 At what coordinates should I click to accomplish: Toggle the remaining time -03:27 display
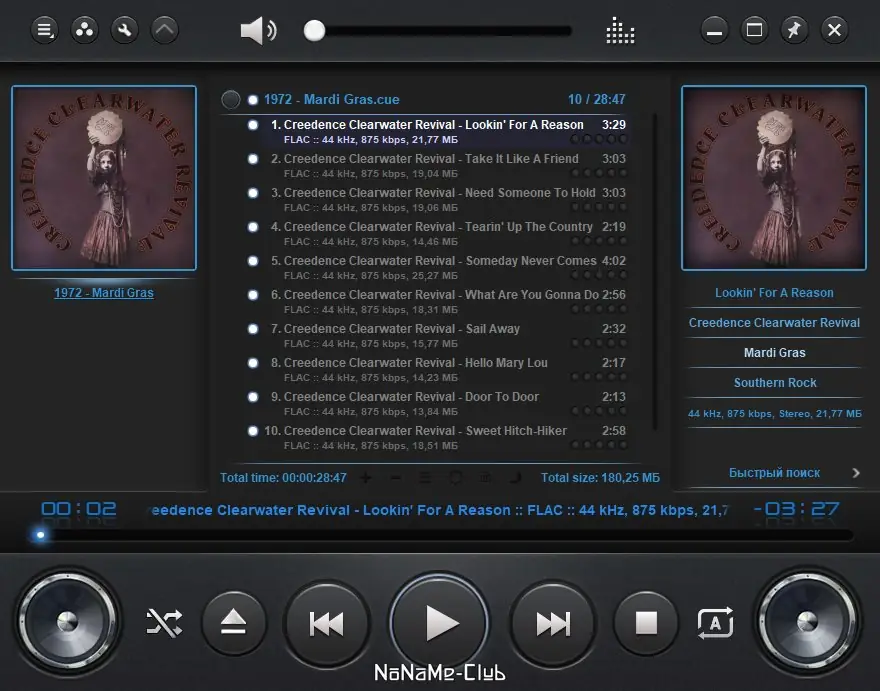coord(796,509)
